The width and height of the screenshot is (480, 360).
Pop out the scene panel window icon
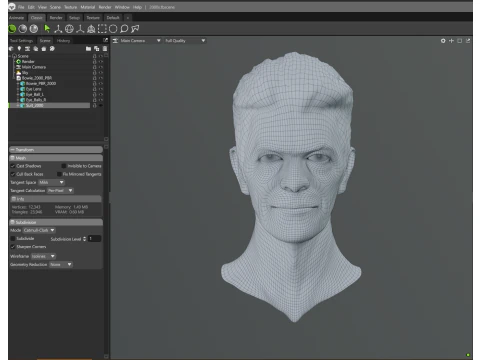[106, 40]
